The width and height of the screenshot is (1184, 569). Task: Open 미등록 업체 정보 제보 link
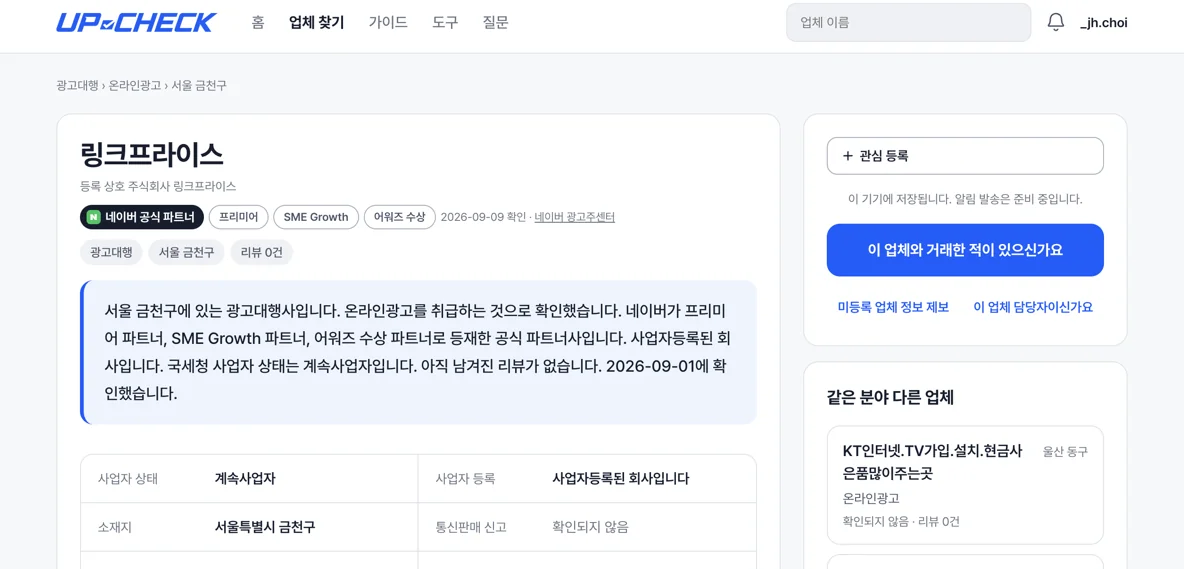[x=893, y=307]
